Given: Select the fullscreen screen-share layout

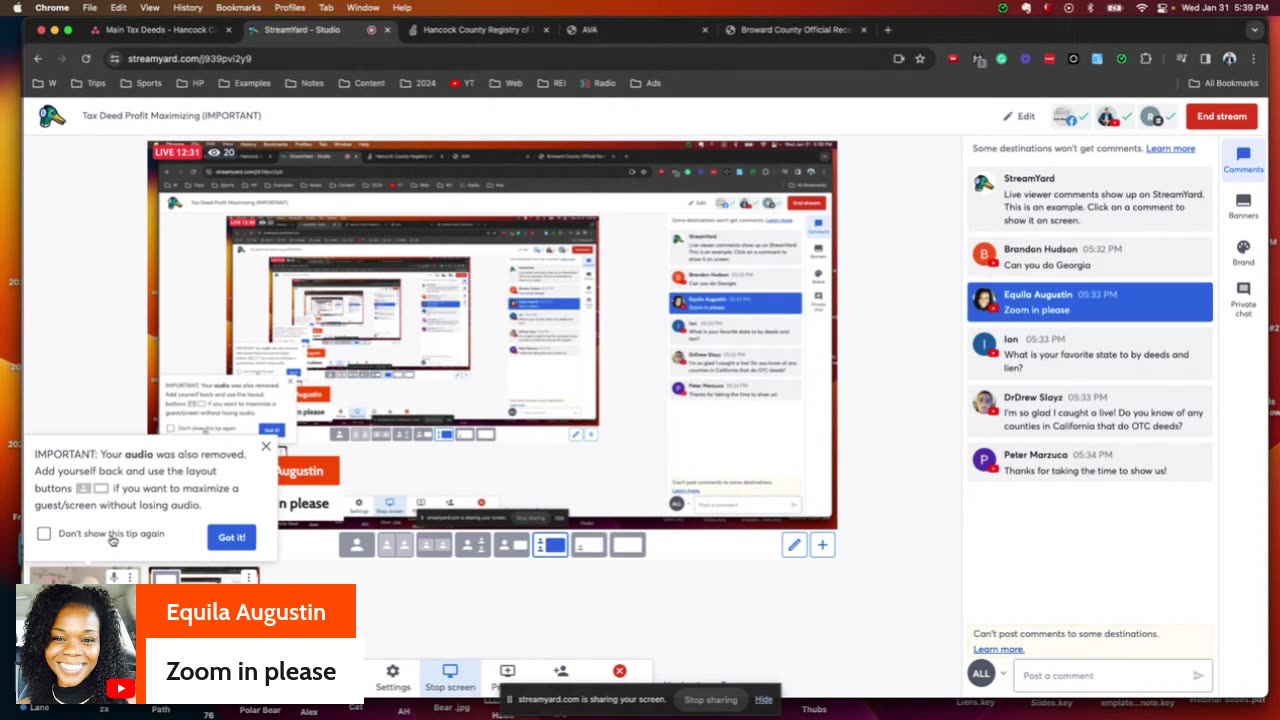Looking at the screenshot, I should (x=628, y=545).
